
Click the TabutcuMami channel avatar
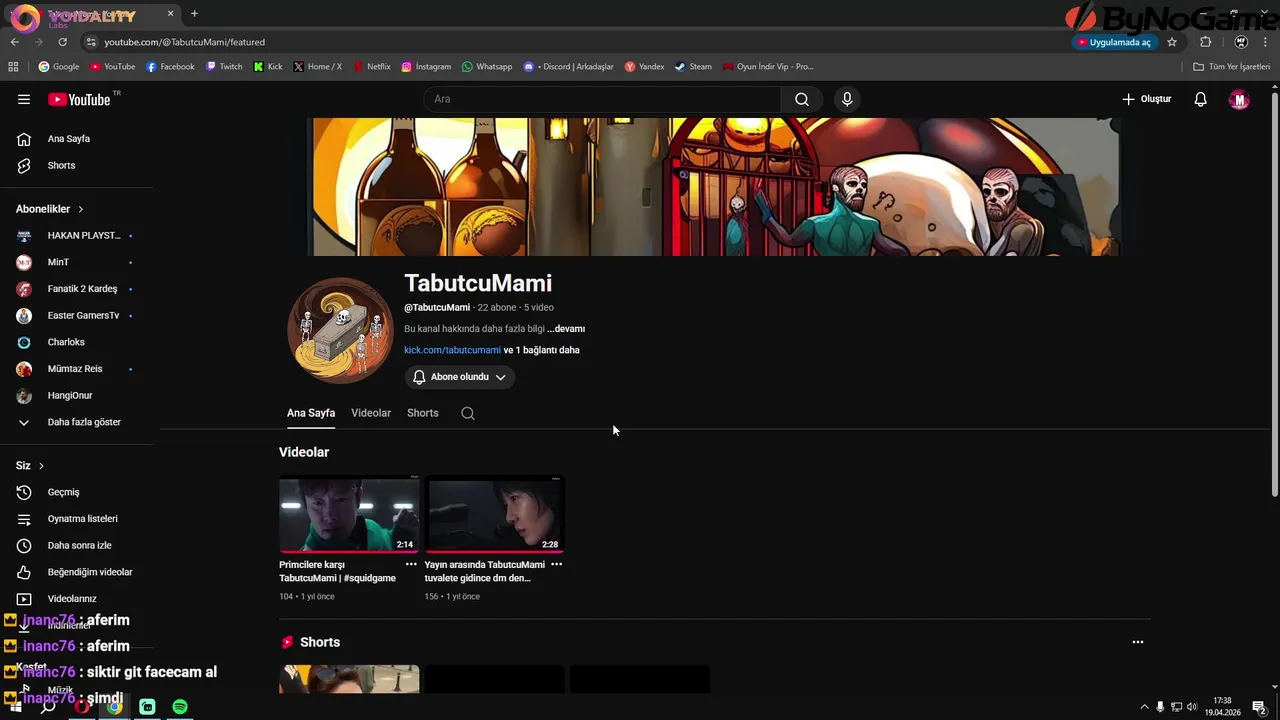340,330
